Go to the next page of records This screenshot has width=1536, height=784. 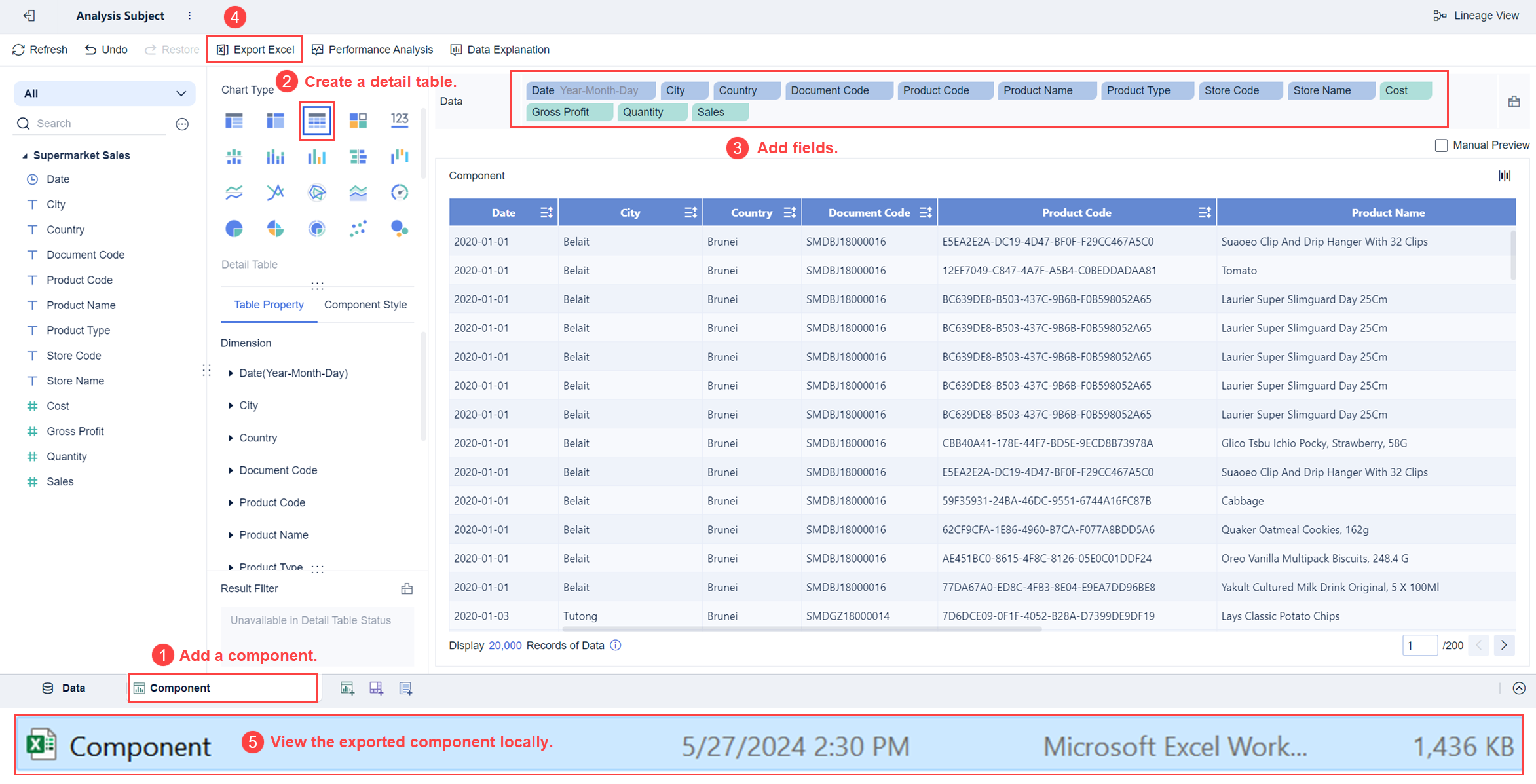pyautogui.click(x=1505, y=645)
